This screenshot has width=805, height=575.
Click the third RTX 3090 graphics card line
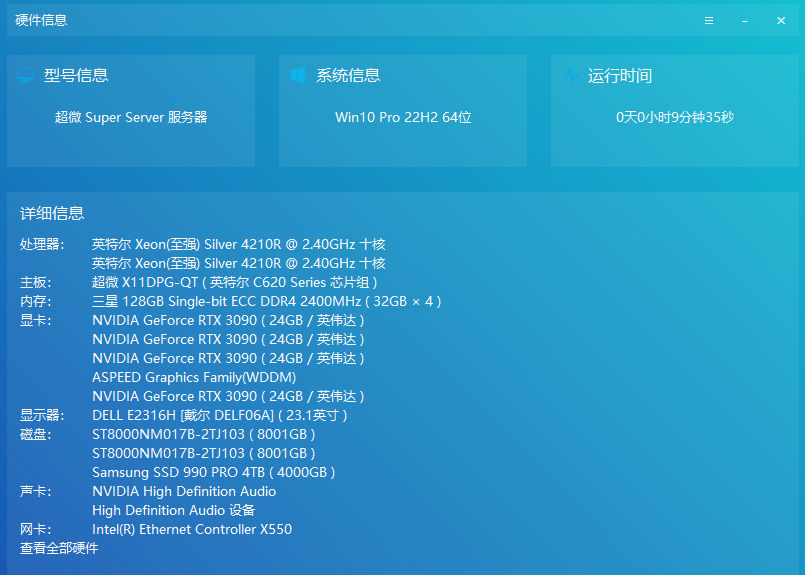click(x=228, y=358)
